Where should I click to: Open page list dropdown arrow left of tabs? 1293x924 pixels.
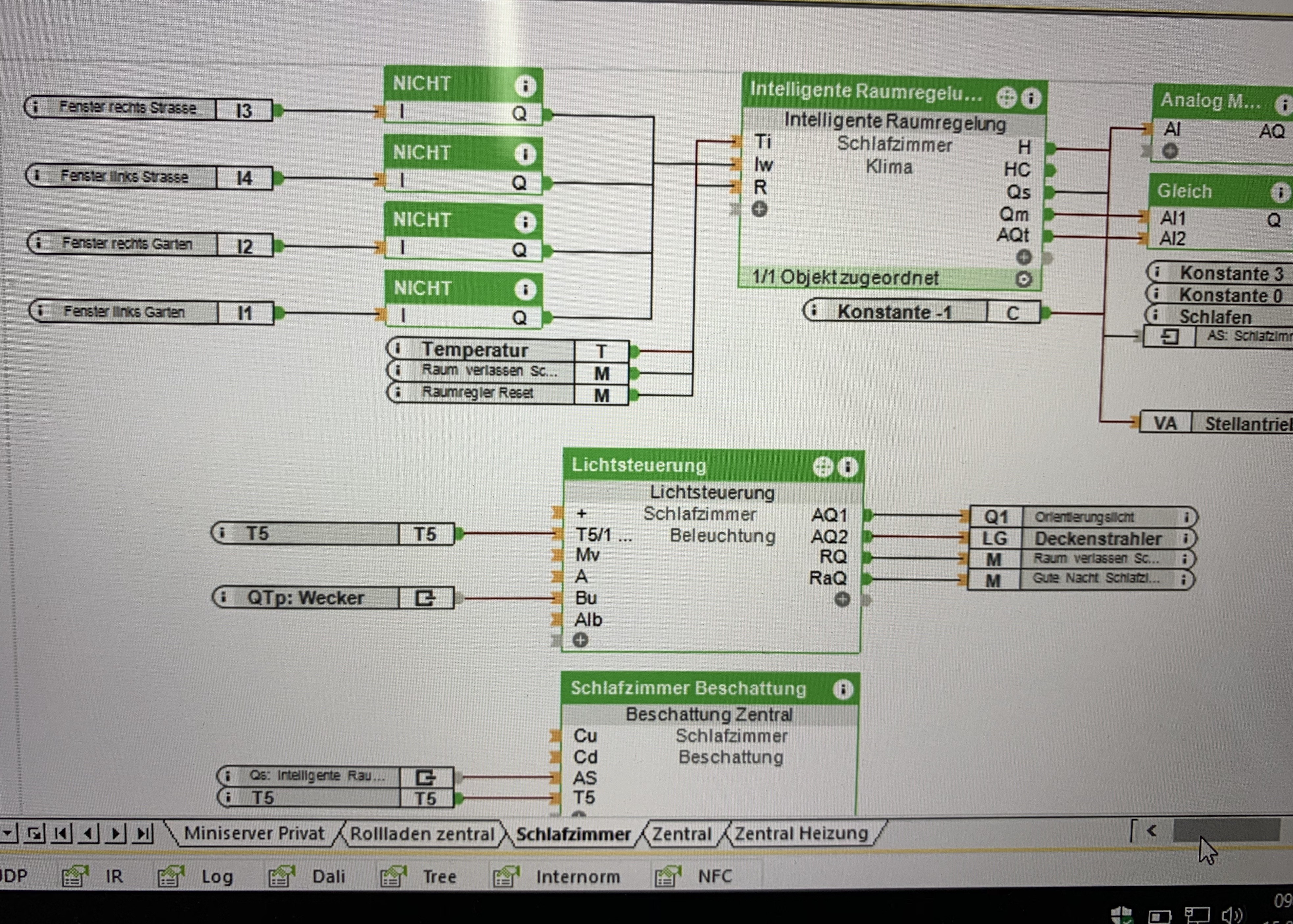pos(8,834)
